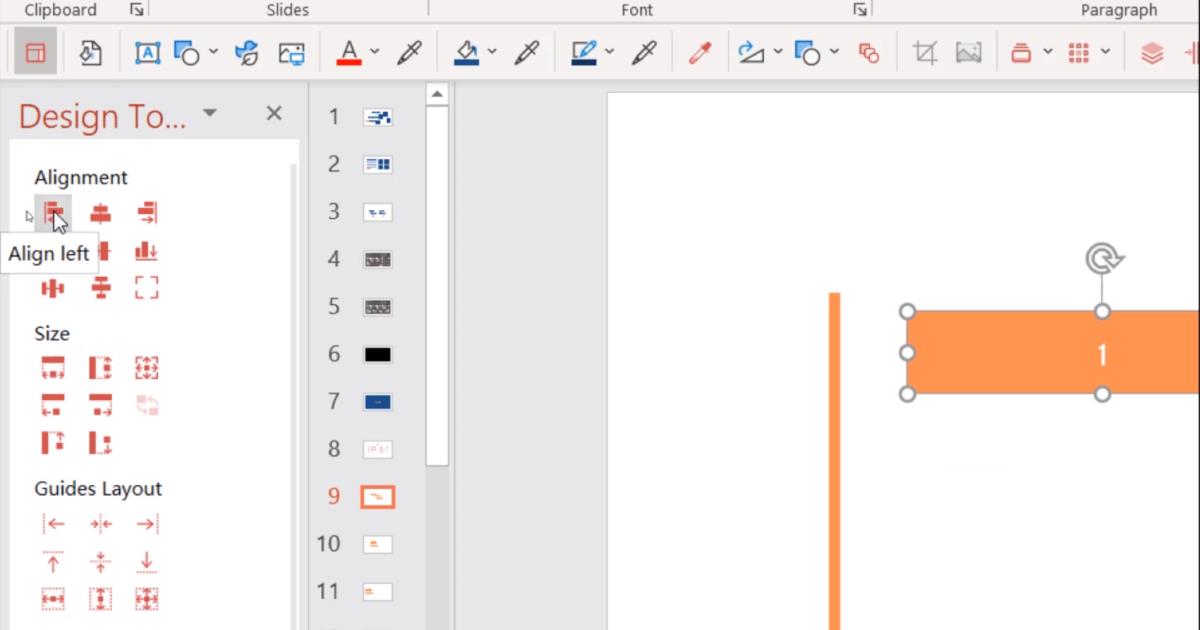
Task: Click the down-arrow guide icon under Guides Layout
Action: point(147,561)
